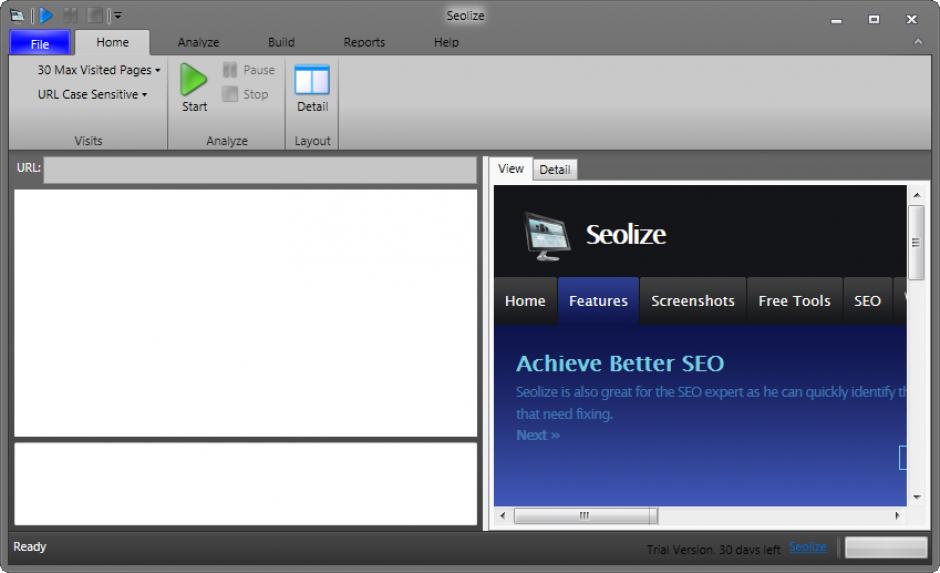Click the horizontal scrollbar thumb in preview
The width and height of the screenshot is (940, 573).
(586, 515)
